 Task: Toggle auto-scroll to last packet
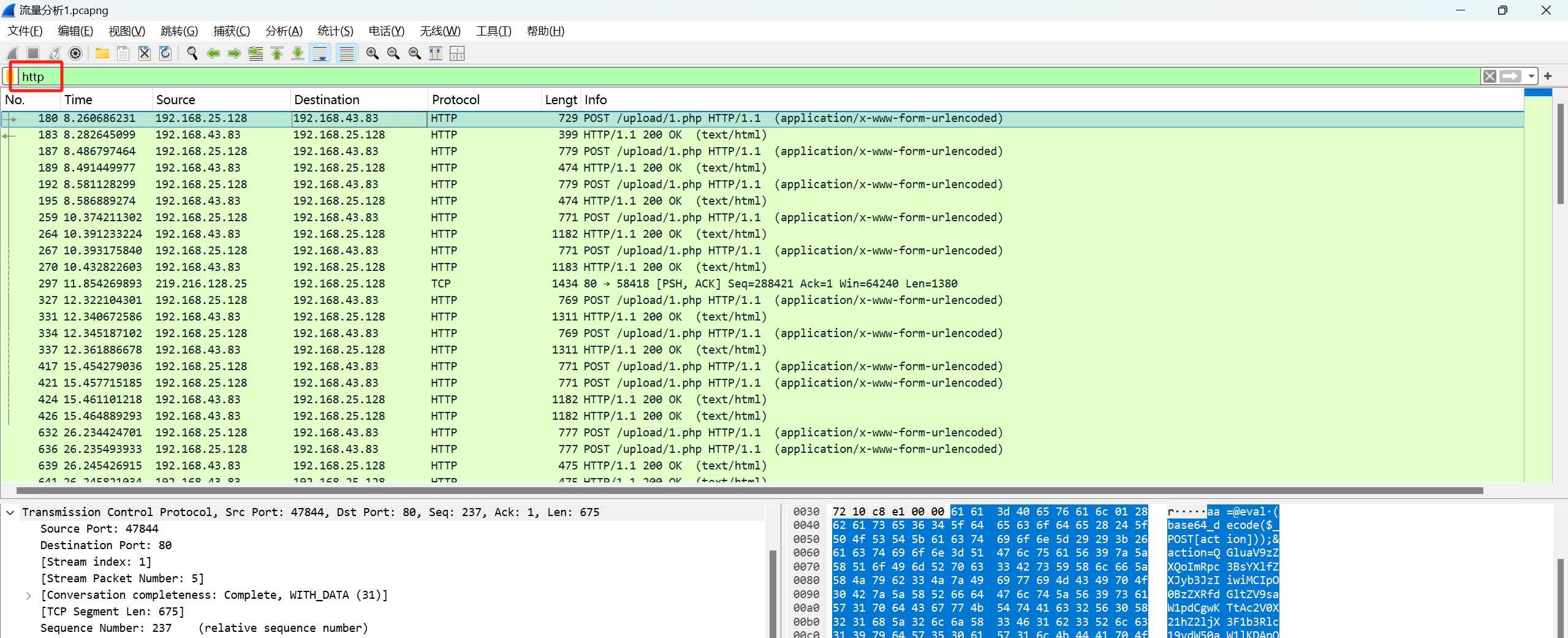[320, 54]
